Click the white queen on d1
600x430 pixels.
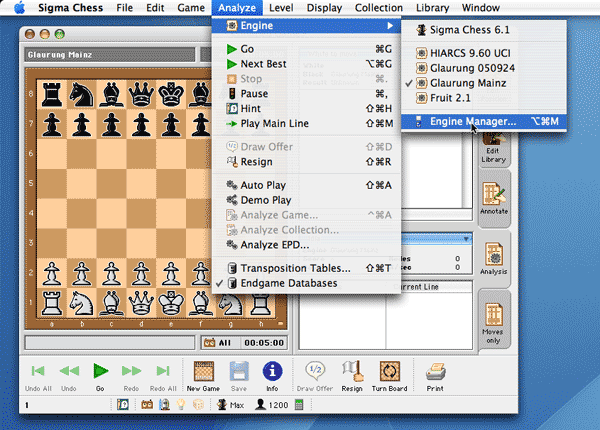[141, 303]
